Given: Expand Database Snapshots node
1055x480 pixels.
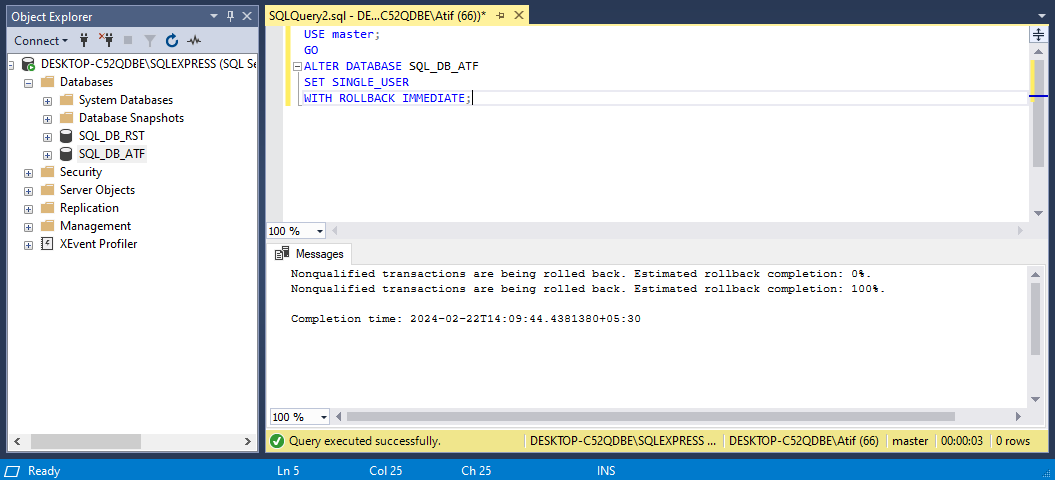Looking at the screenshot, I should [x=47, y=118].
